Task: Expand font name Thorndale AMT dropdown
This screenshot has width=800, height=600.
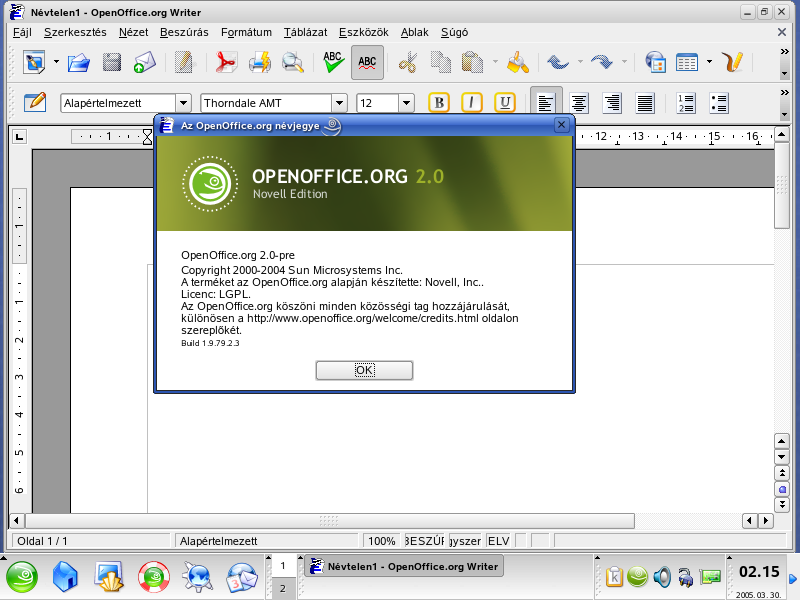Action: [339, 103]
